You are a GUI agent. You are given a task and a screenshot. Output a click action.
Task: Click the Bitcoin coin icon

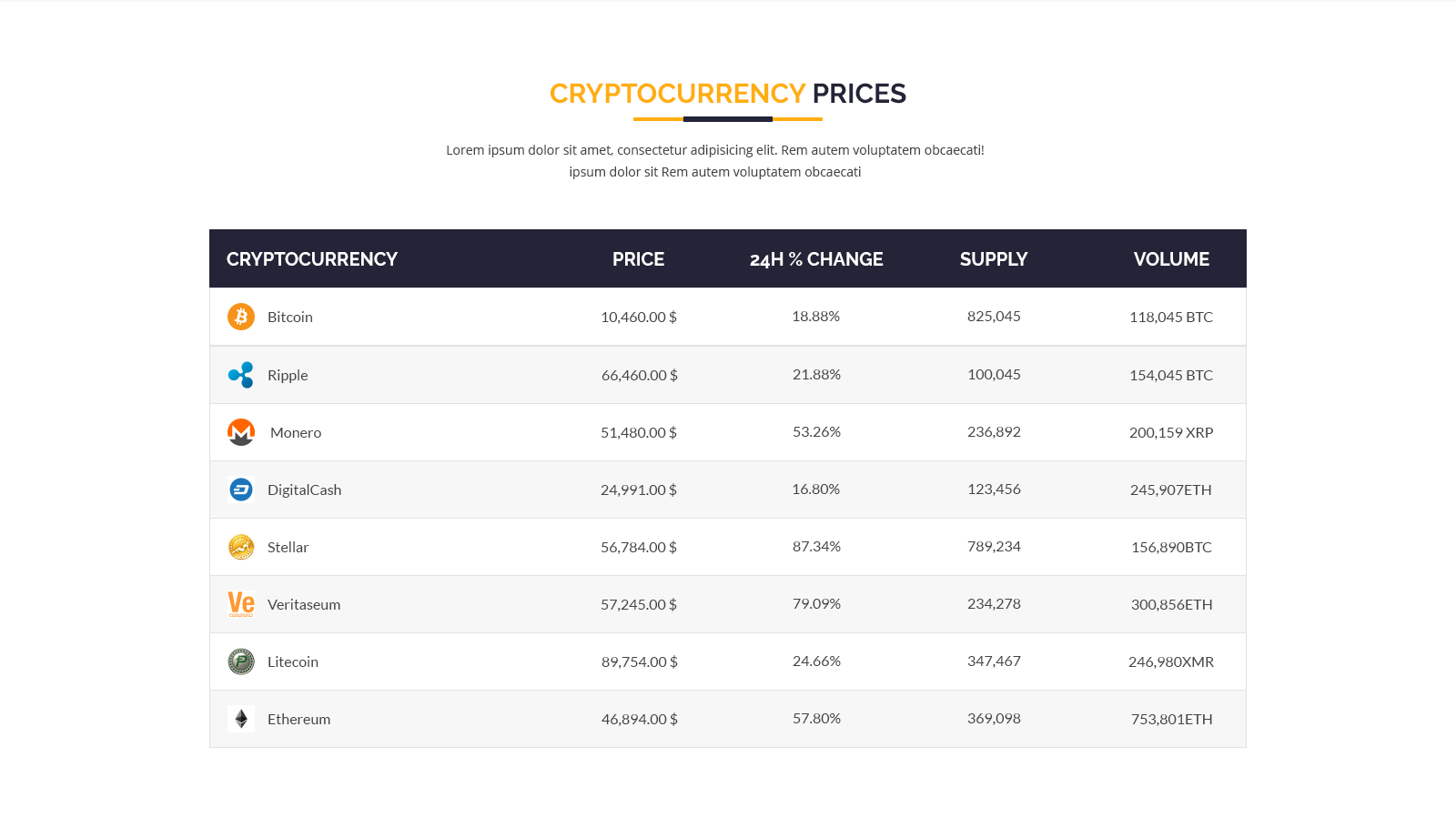240,317
